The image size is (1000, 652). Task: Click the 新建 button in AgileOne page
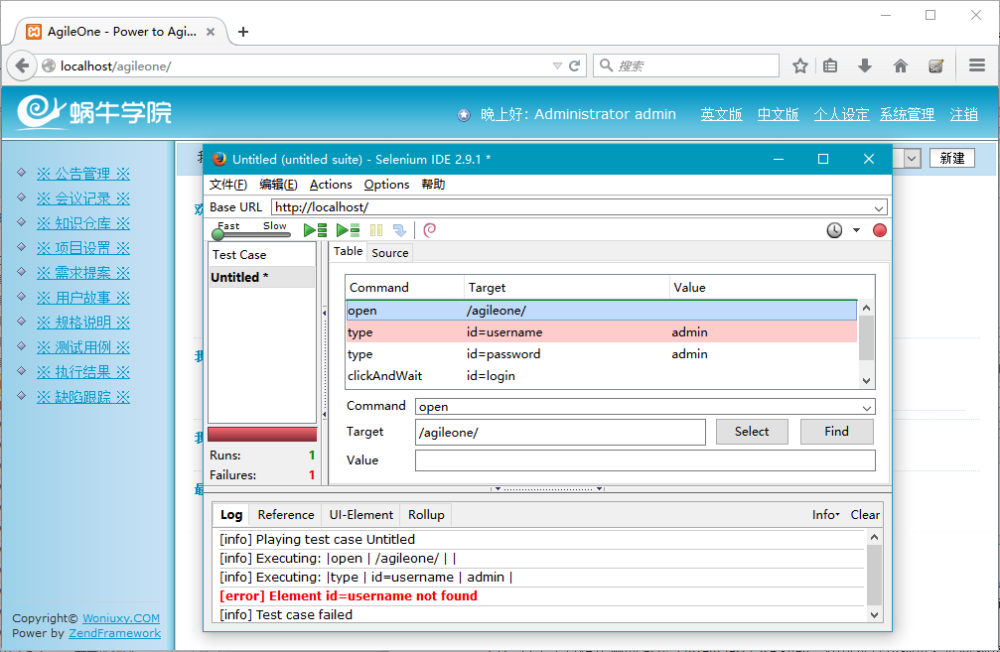point(952,158)
